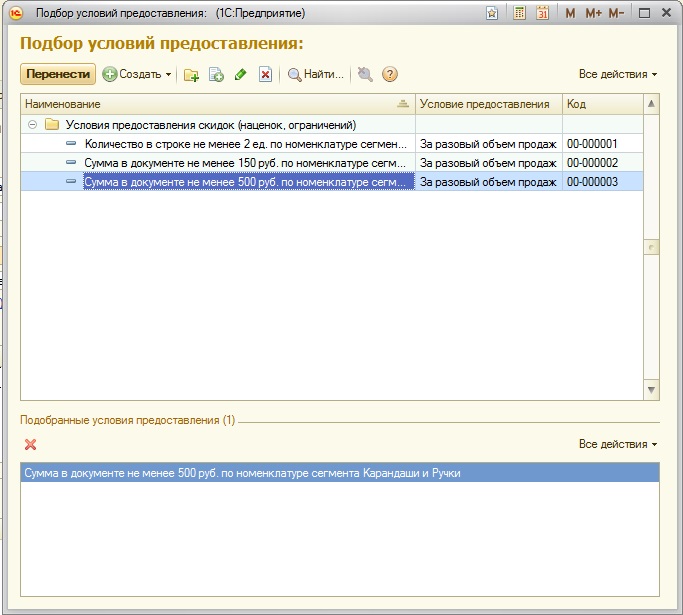Click the create new group folder icon
Screen dimensions: 683x615
click(192, 74)
